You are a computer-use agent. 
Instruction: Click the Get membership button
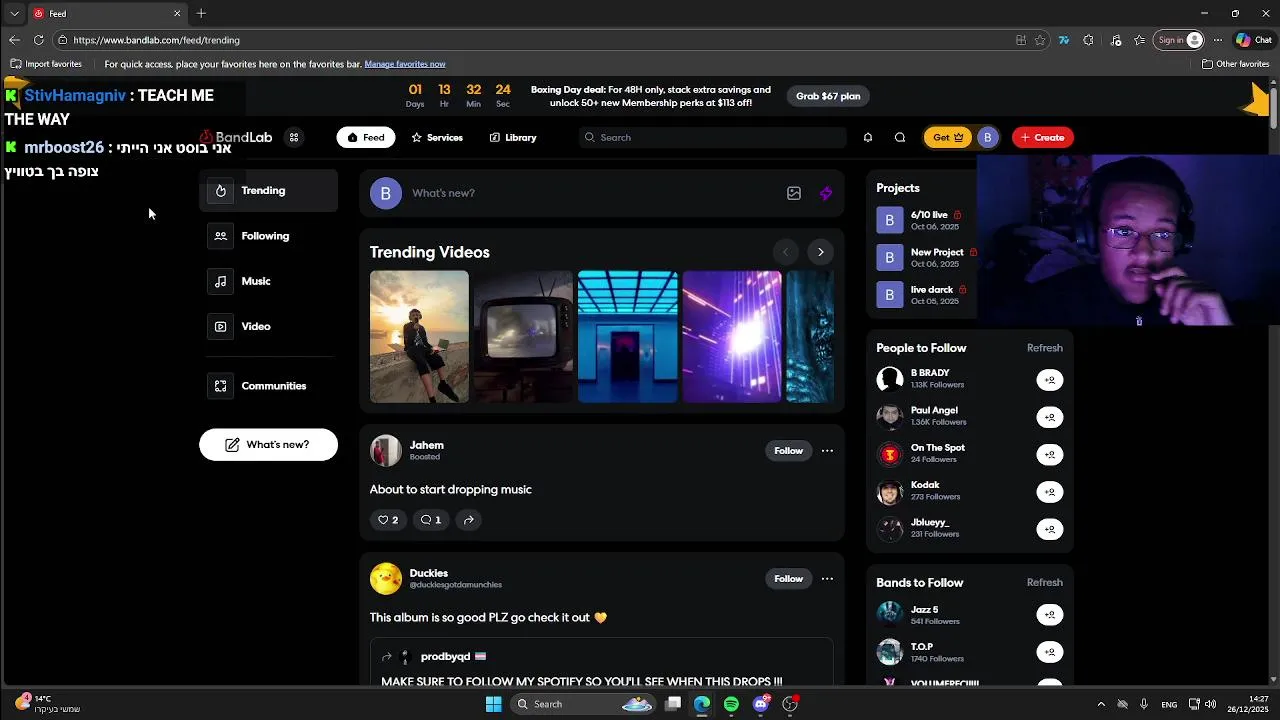click(x=947, y=137)
